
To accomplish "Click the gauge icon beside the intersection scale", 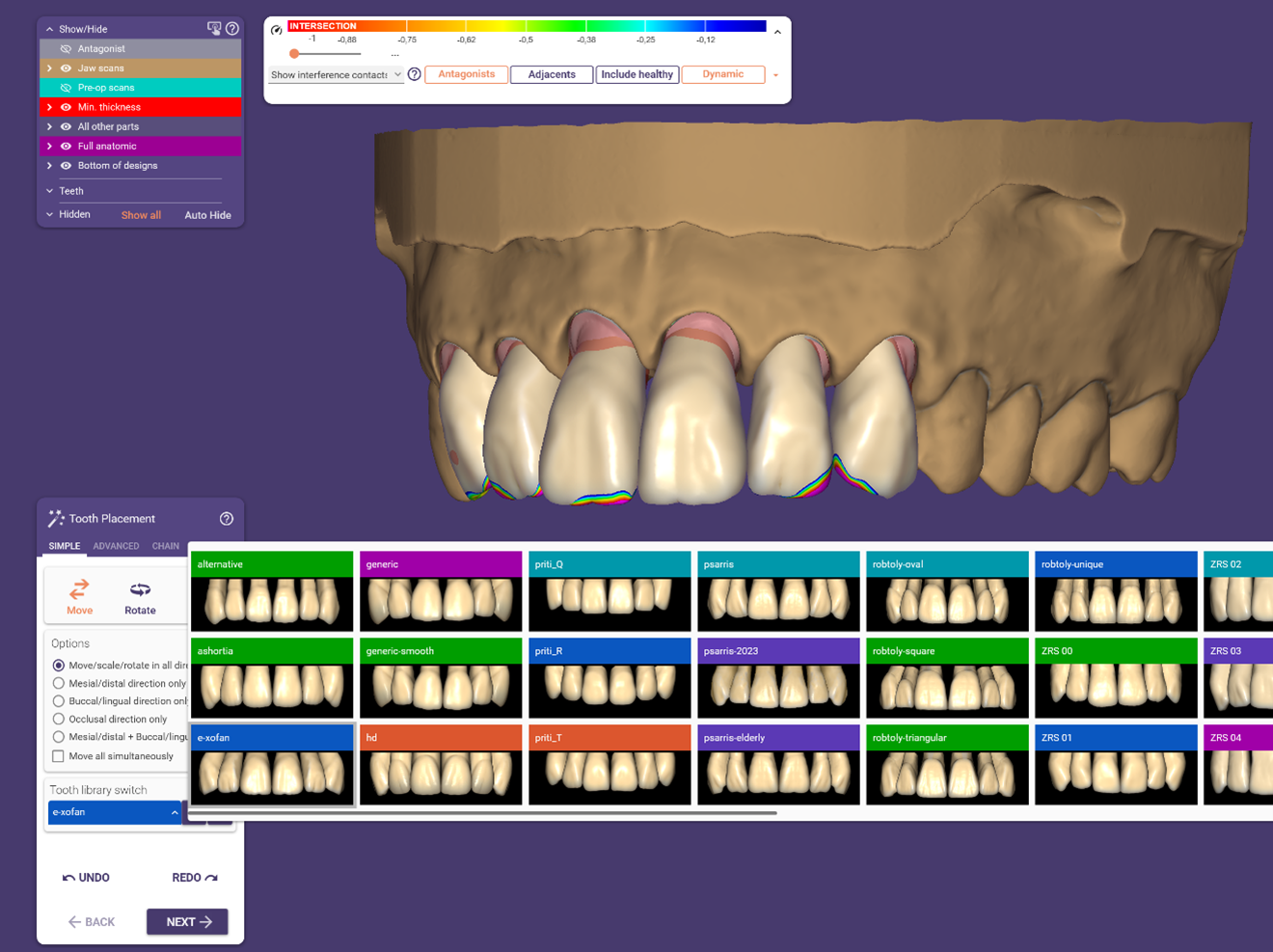I will [277, 30].
